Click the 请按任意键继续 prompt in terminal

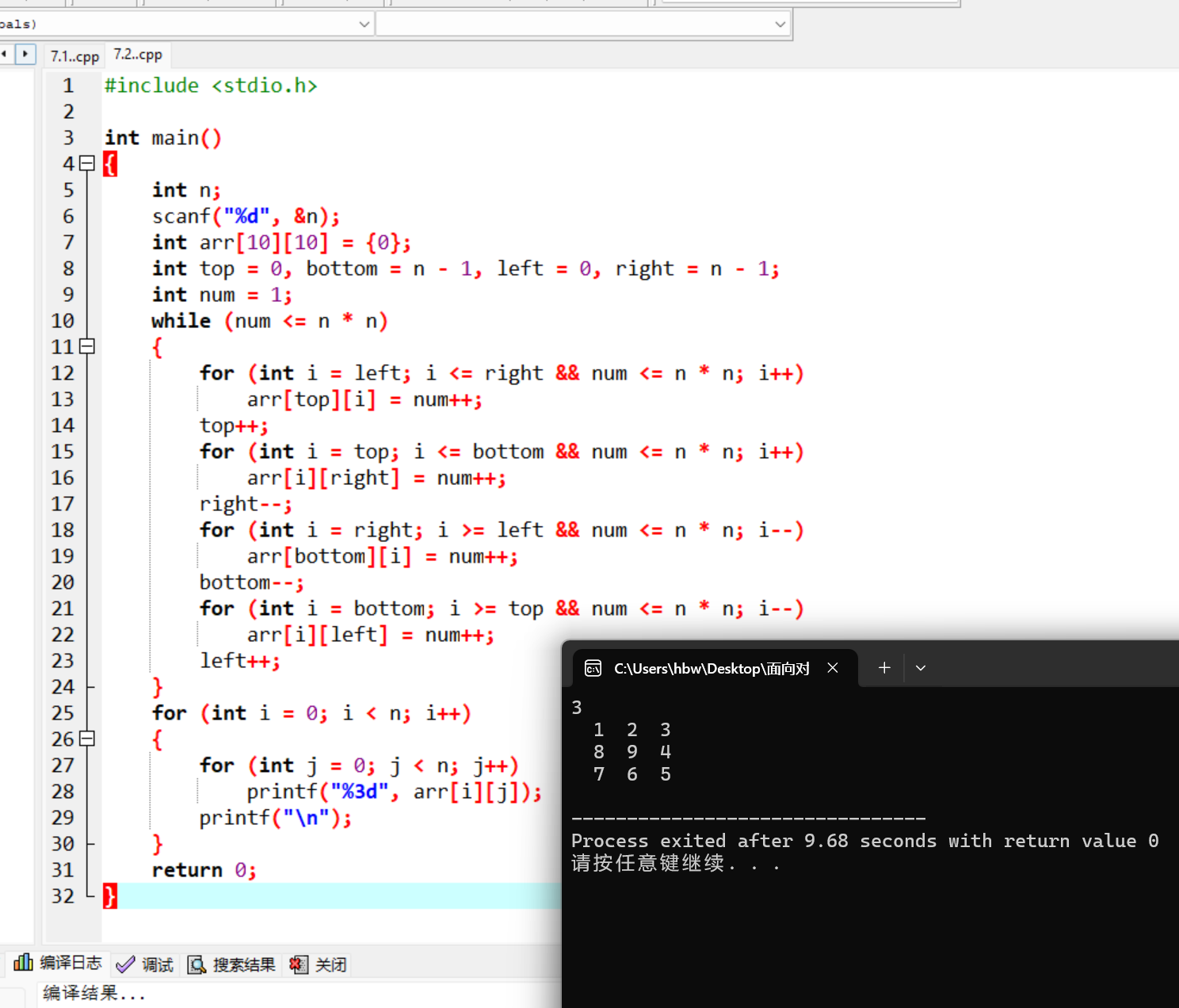point(676,863)
